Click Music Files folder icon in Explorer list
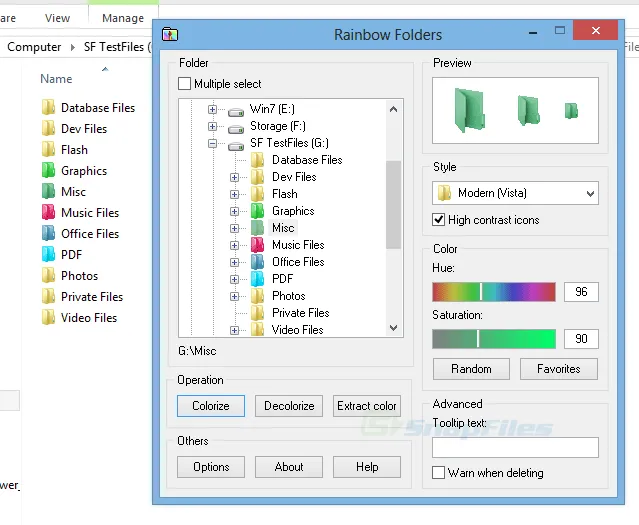Viewport: 639px width, 525px height. coord(48,212)
